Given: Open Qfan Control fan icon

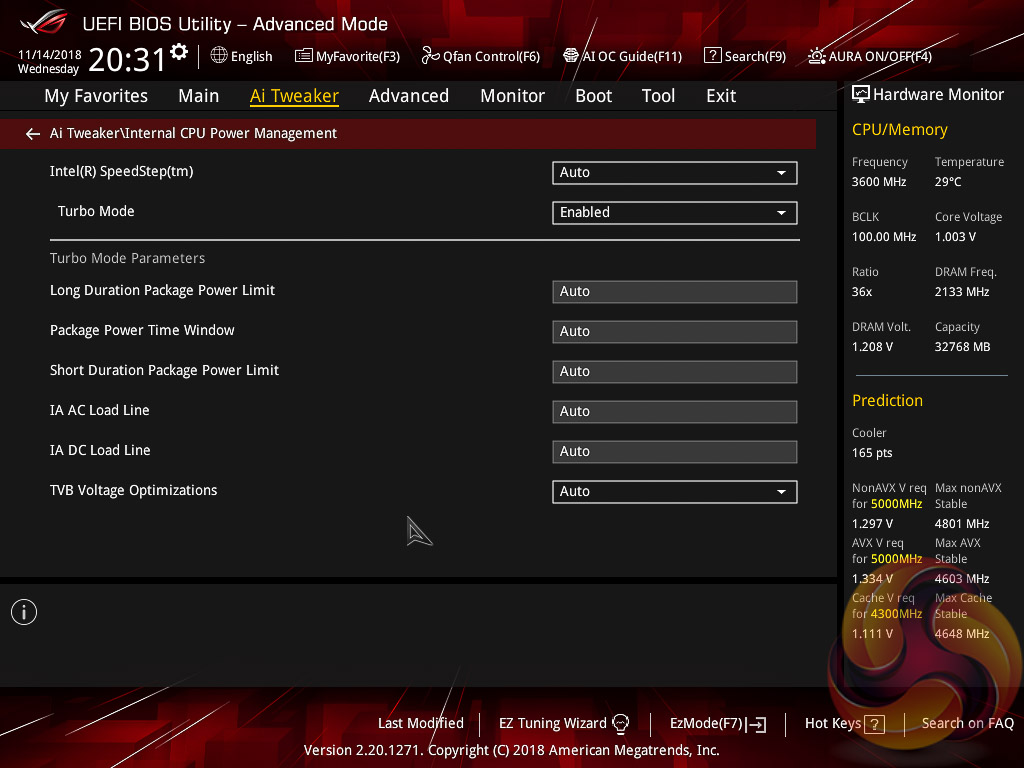Looking at the screenshot, I should point(430,56).
